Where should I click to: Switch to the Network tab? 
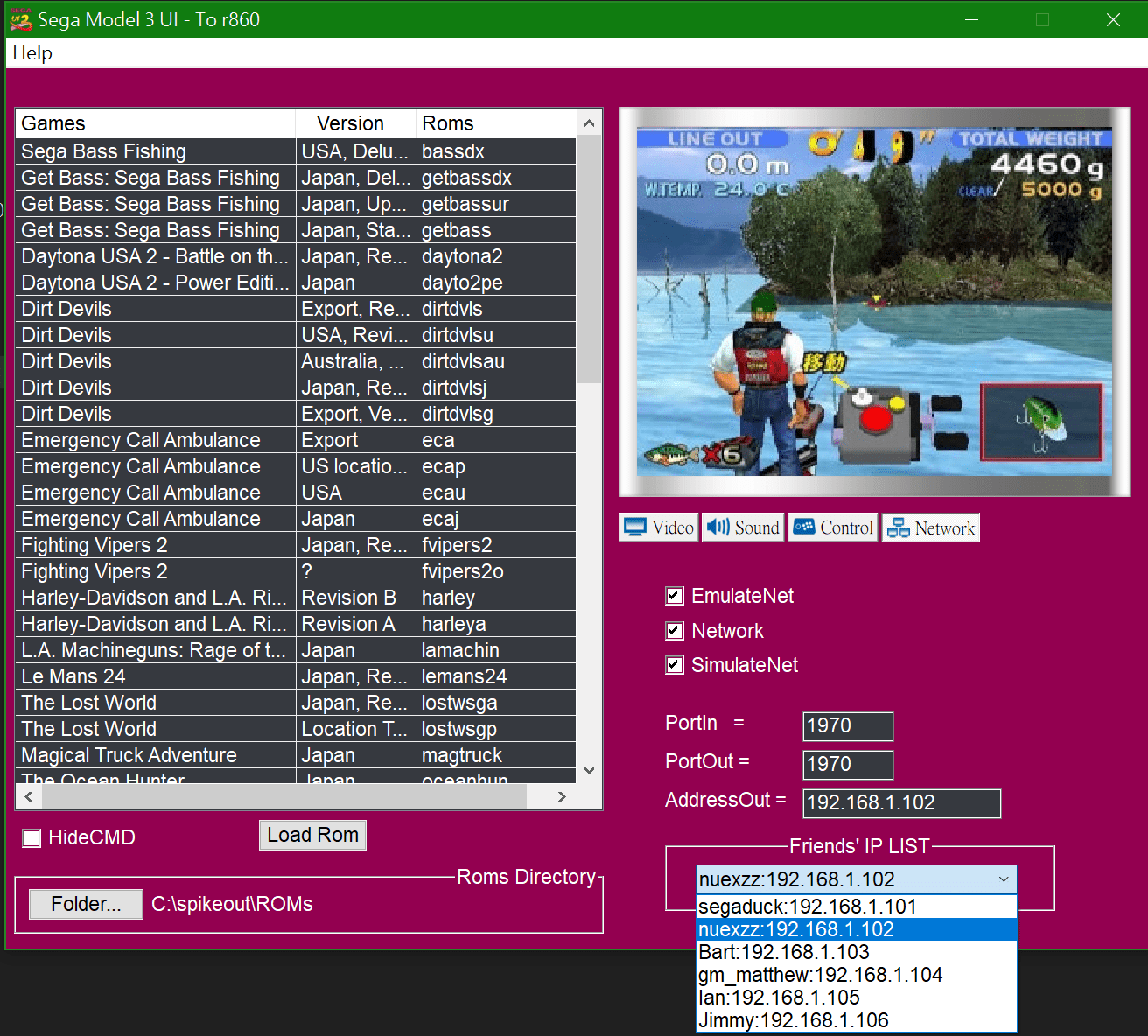click(930, 528)
